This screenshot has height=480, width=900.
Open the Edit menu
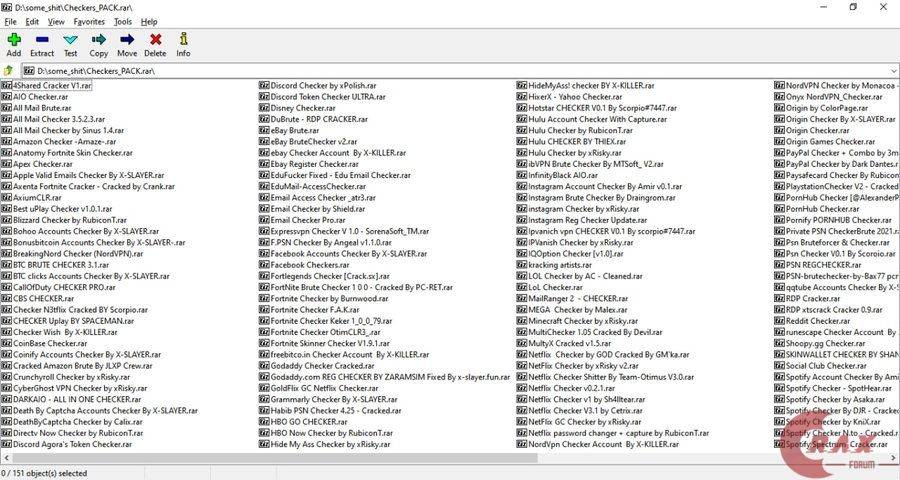32,22
